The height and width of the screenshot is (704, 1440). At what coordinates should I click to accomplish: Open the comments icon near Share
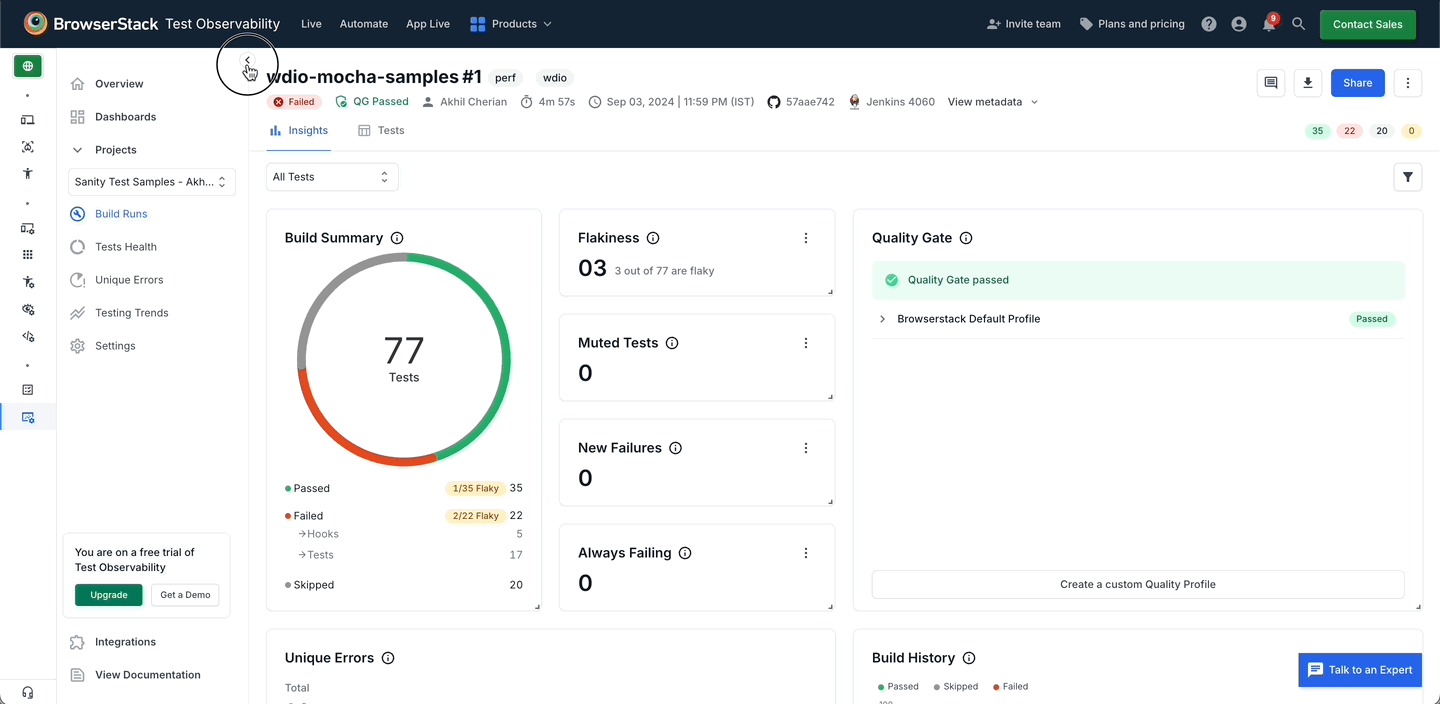pyautogui.click(x=1271, y=83)
